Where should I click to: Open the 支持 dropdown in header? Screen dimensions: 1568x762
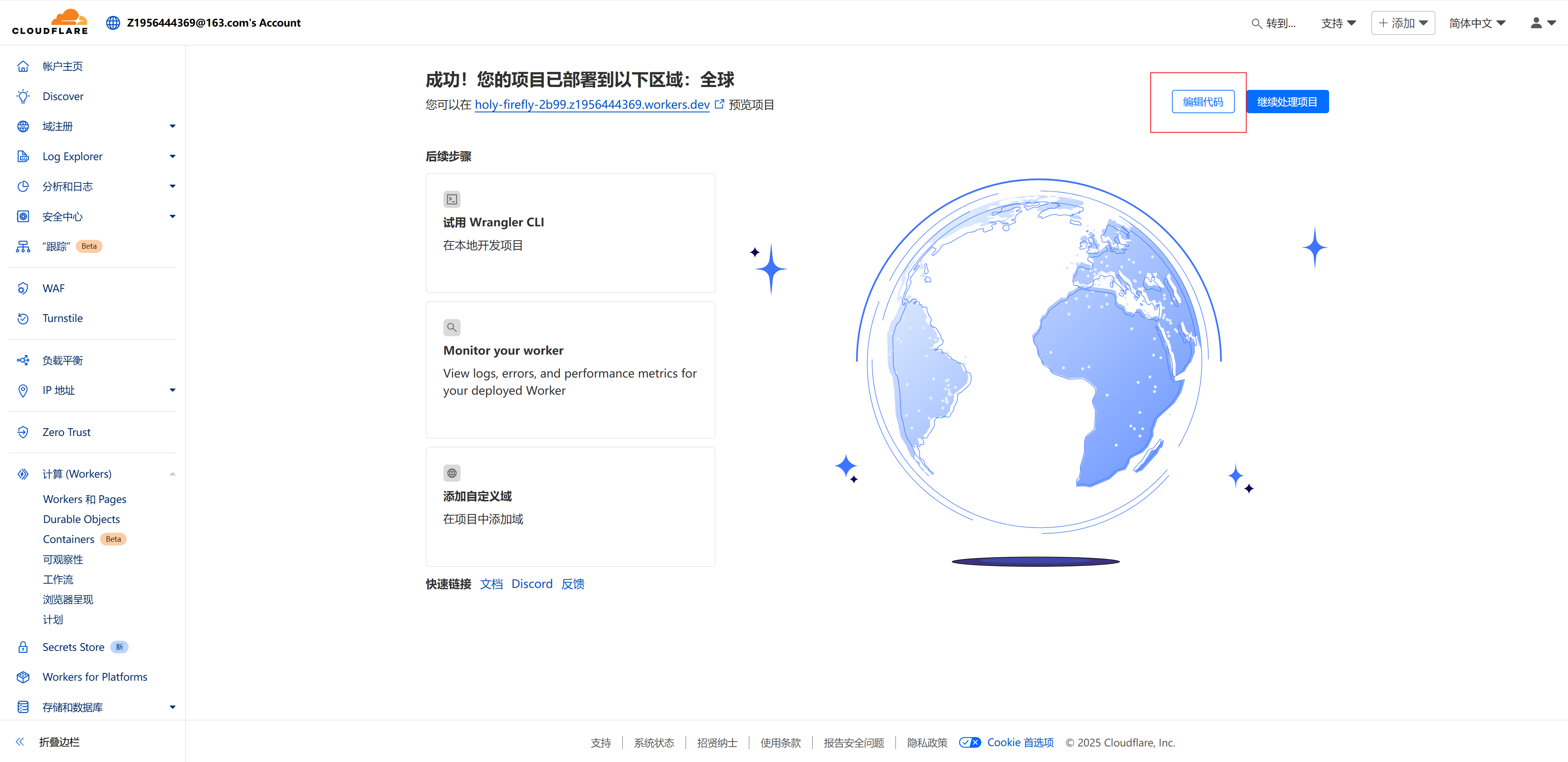(x=1338, y=23)
